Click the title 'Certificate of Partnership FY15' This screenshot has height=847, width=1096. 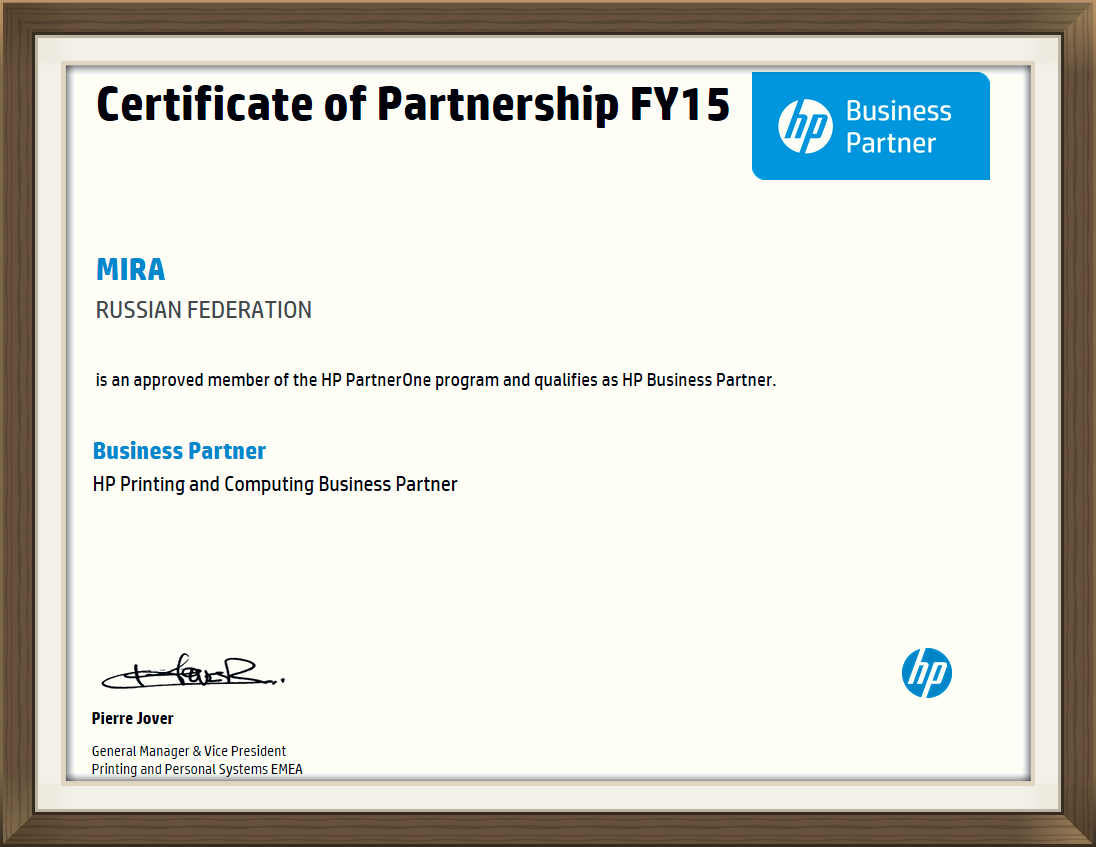[x=413, y=105]
